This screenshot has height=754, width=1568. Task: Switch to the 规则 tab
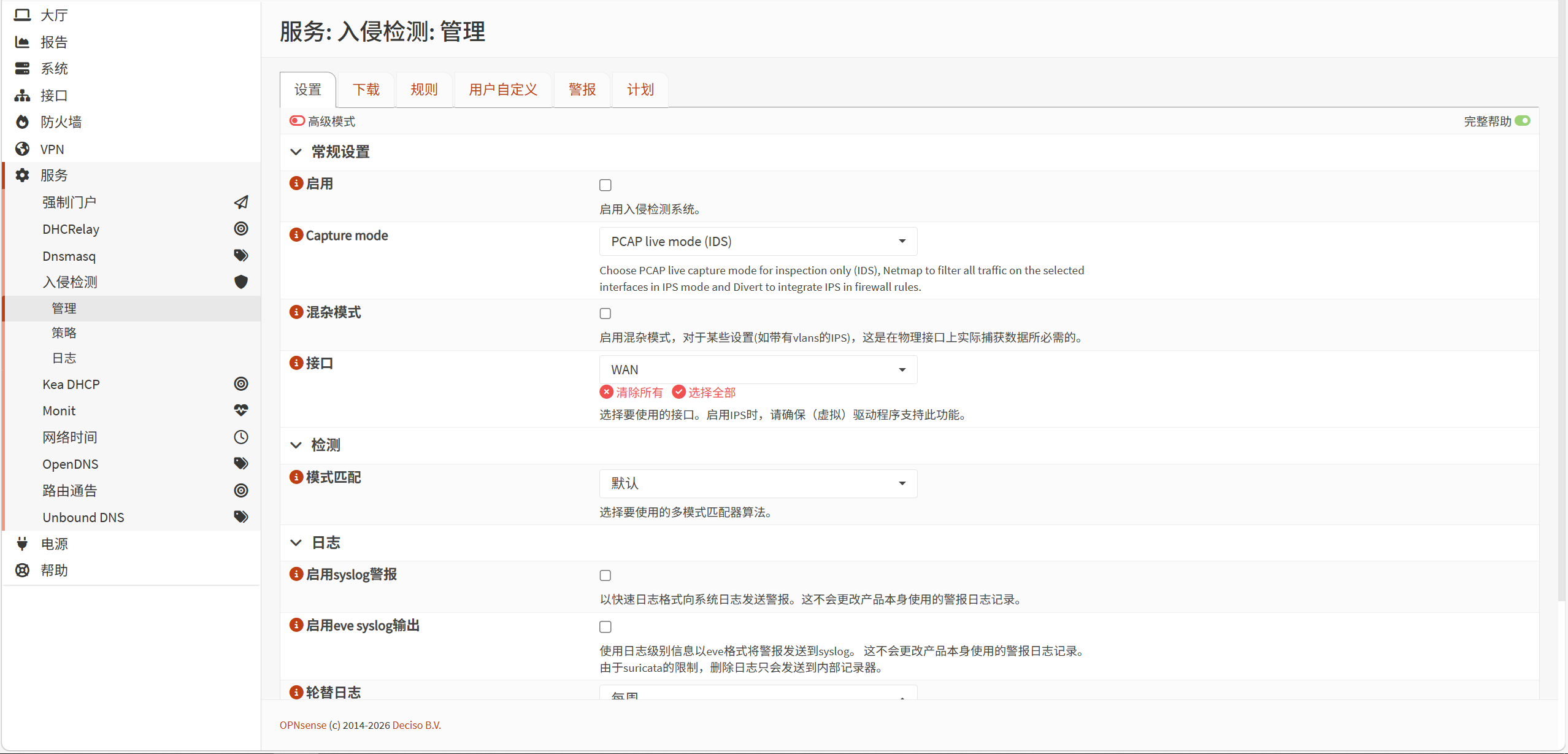[424, 90]
